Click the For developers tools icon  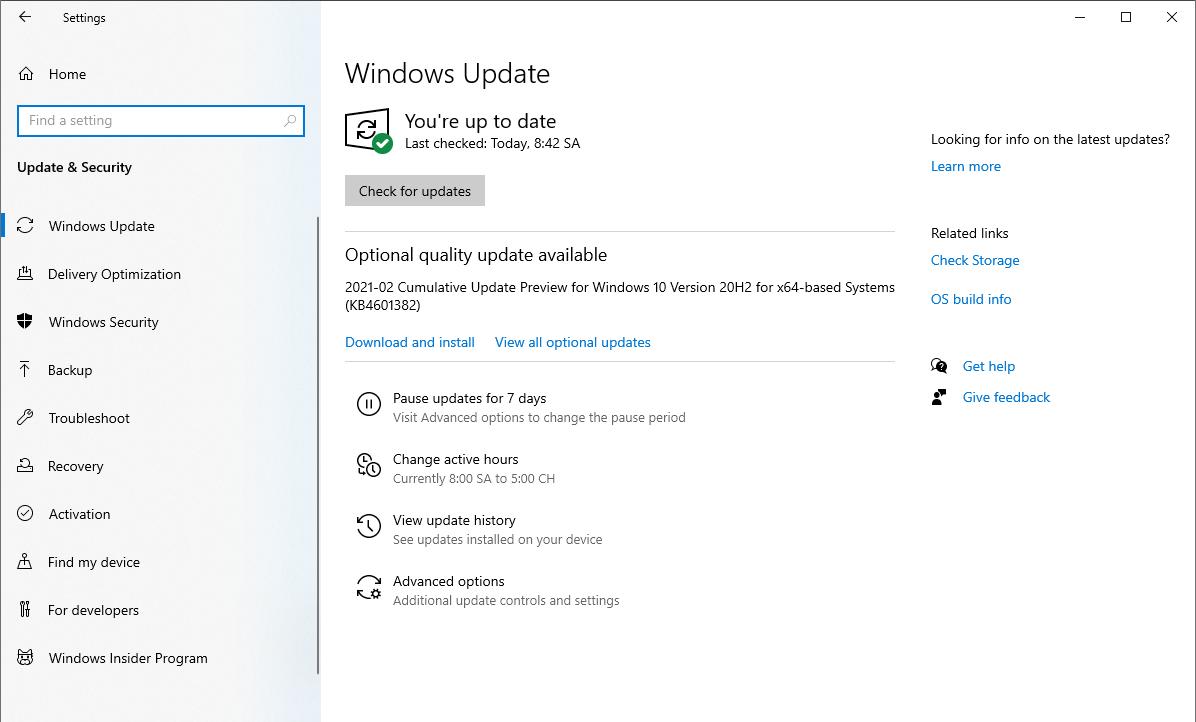tap(25, 609)
